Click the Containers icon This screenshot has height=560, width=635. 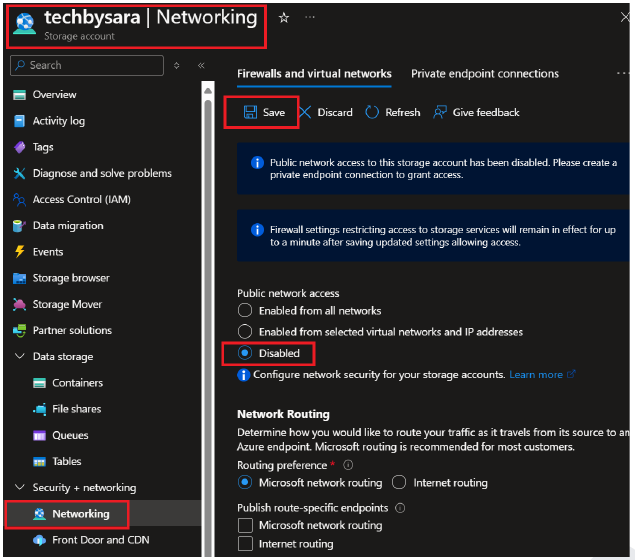(x=39, y=383)
